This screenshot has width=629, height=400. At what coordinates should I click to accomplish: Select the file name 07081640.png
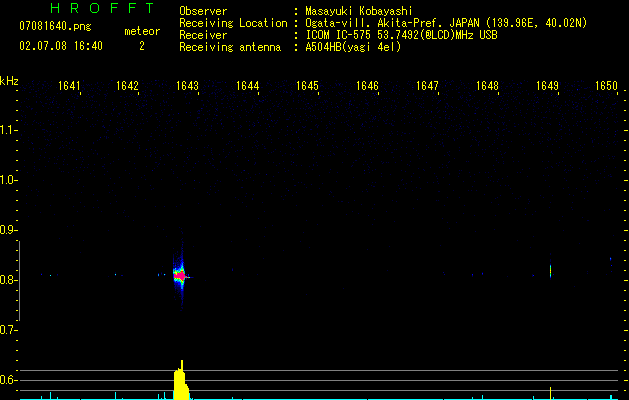[55, 27]
